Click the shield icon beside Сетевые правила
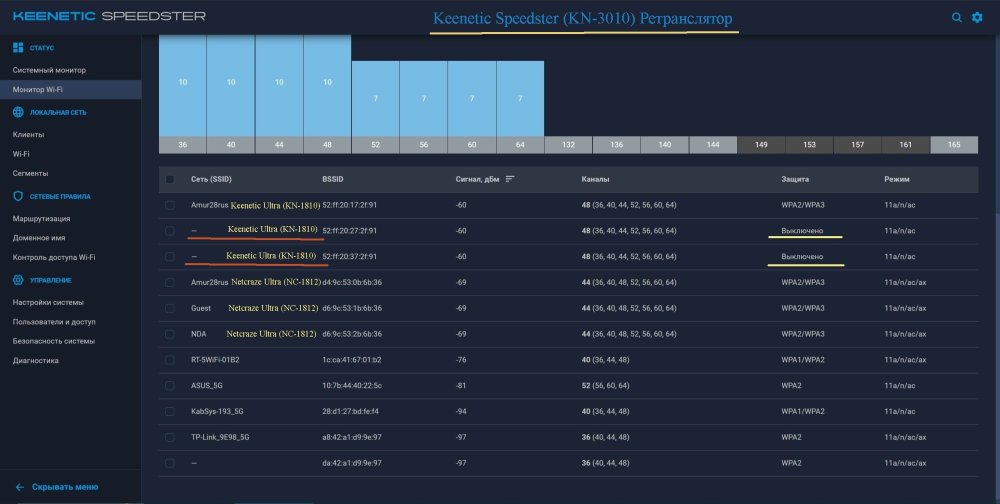 18,196
